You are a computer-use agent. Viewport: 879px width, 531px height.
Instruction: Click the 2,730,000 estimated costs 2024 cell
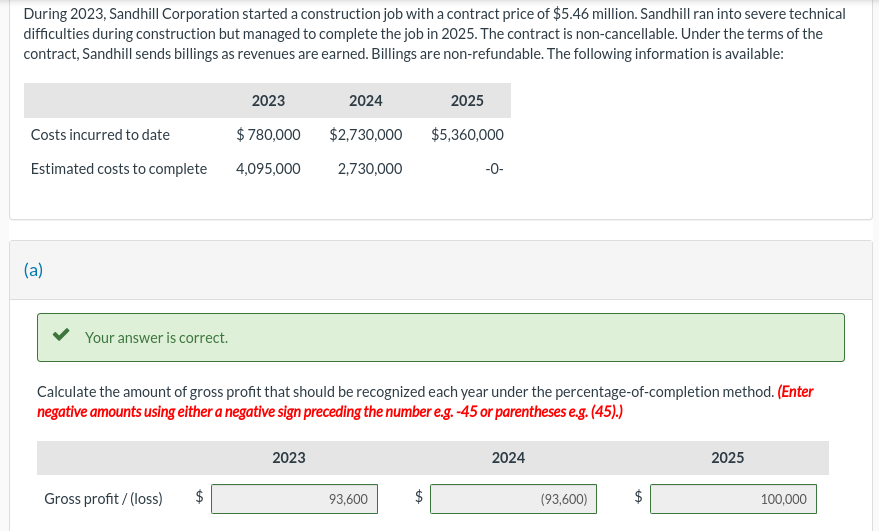pos(370,169)
